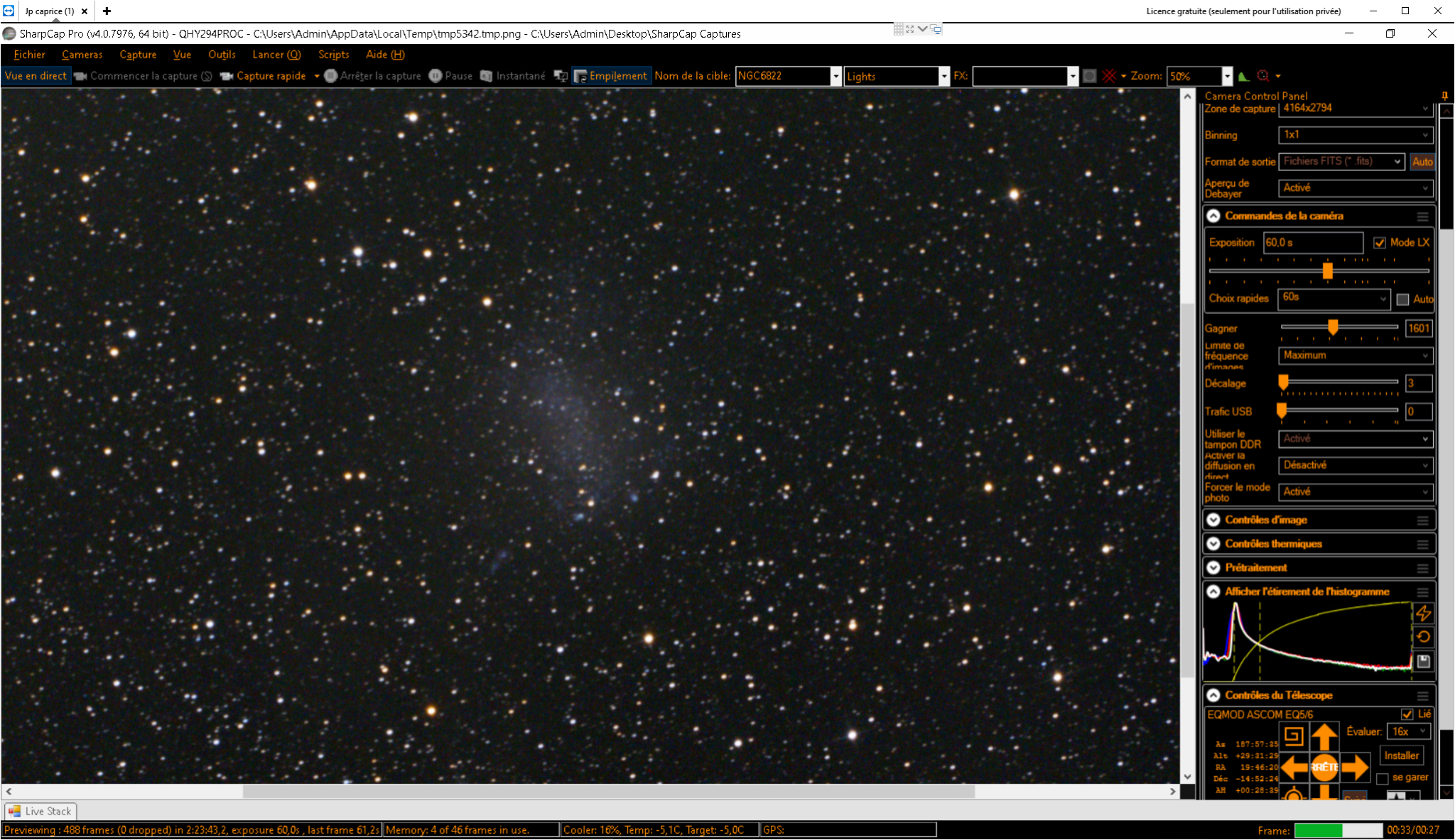Toggle the se garer park checkbox
Screen dimensions: 1455x840
pos(1382,778)
